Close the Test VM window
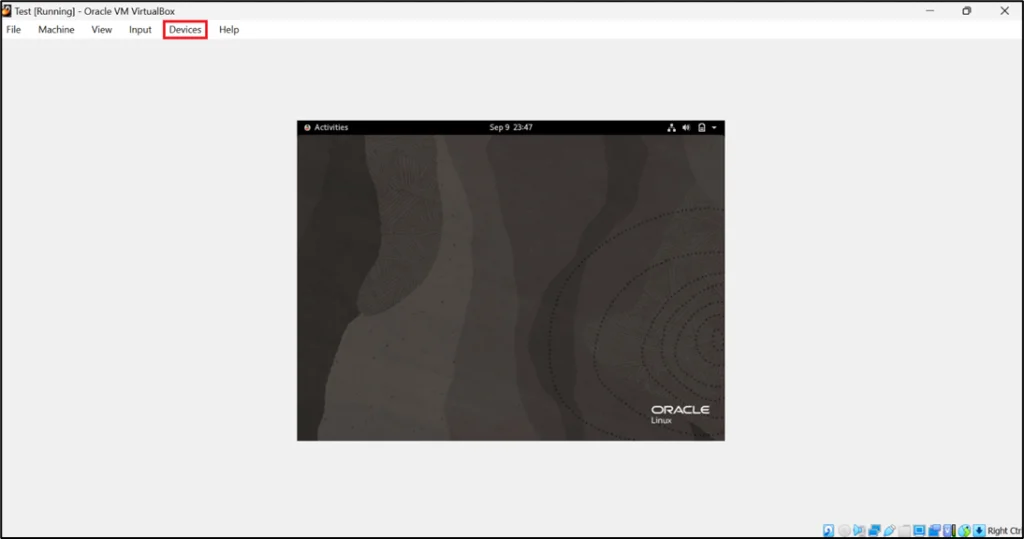The height and width of the screenshot is (539, 1024). pos(1004,10)
